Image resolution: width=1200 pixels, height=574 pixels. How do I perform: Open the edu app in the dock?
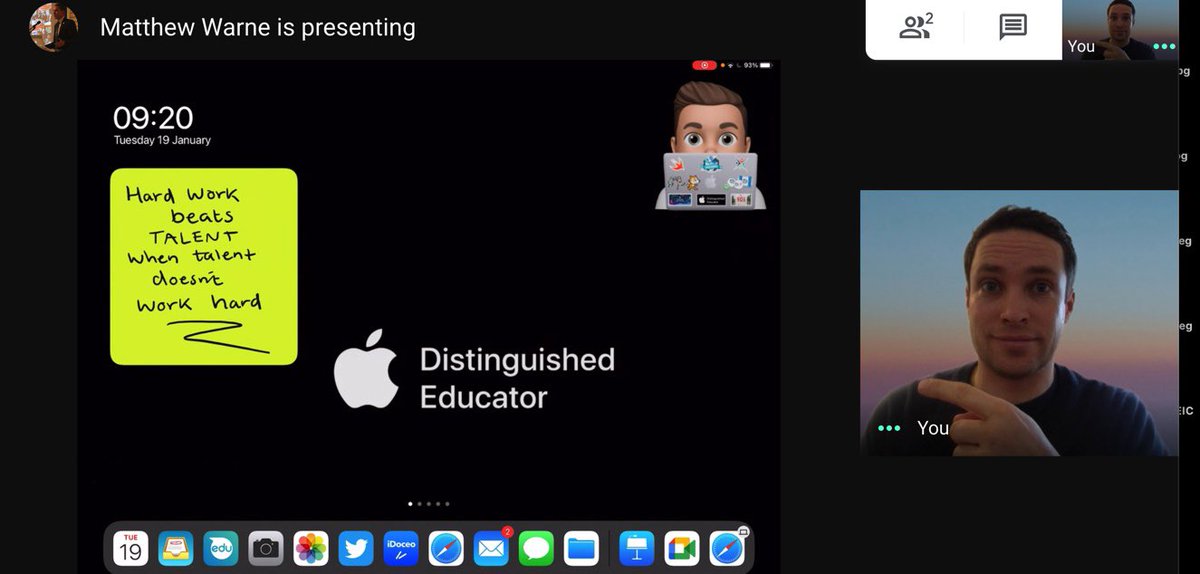click(x=220, y=548)
